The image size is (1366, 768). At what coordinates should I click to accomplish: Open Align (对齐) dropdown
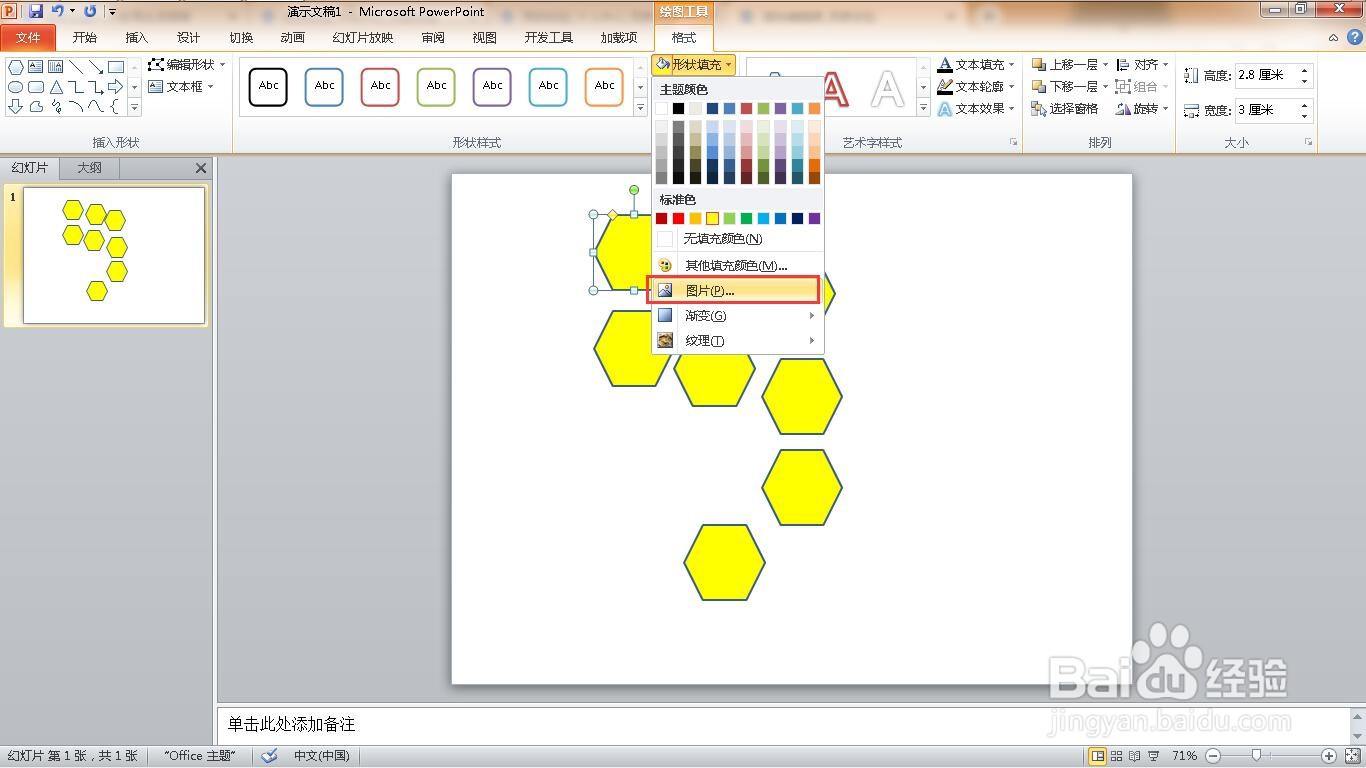tap(1142, 64)
